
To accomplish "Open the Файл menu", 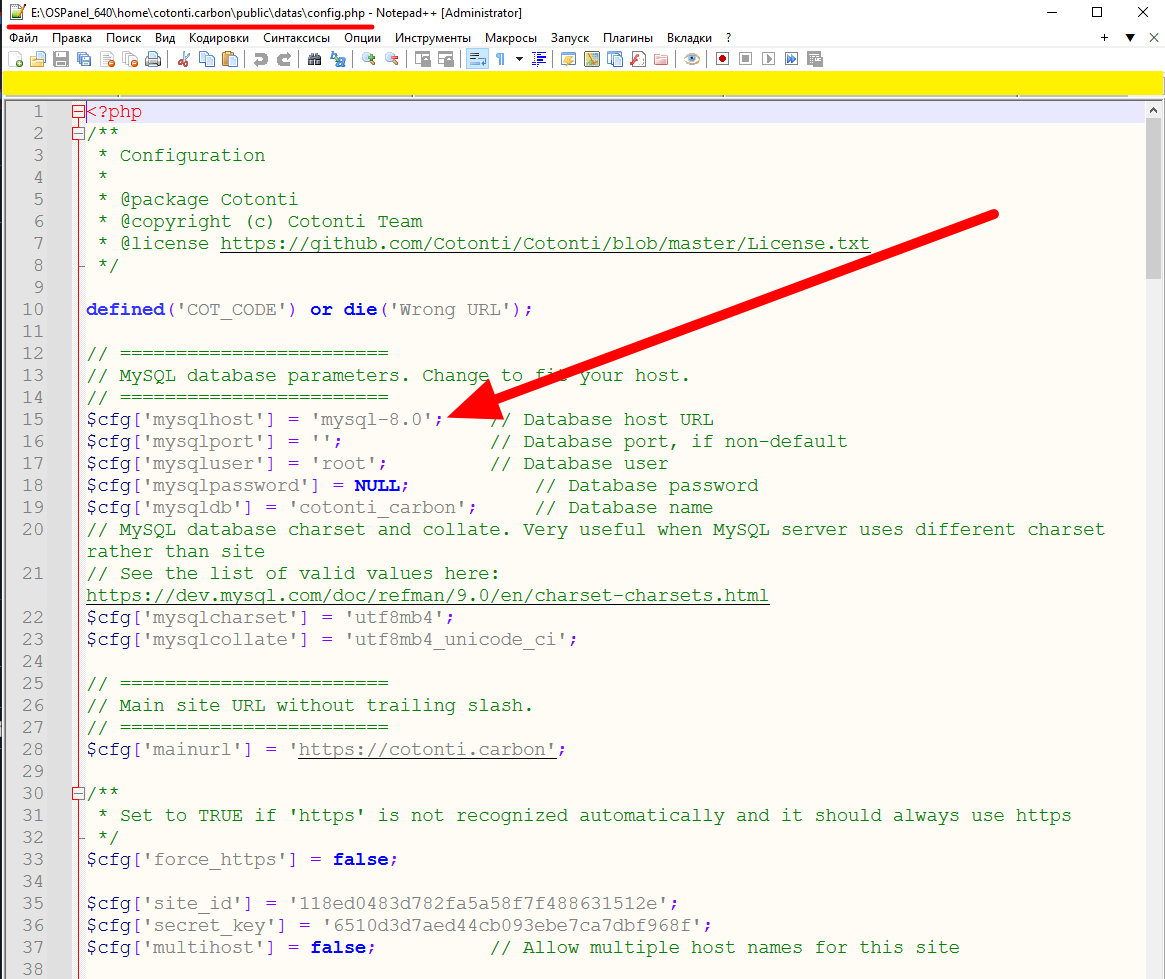I will point(23,38).
